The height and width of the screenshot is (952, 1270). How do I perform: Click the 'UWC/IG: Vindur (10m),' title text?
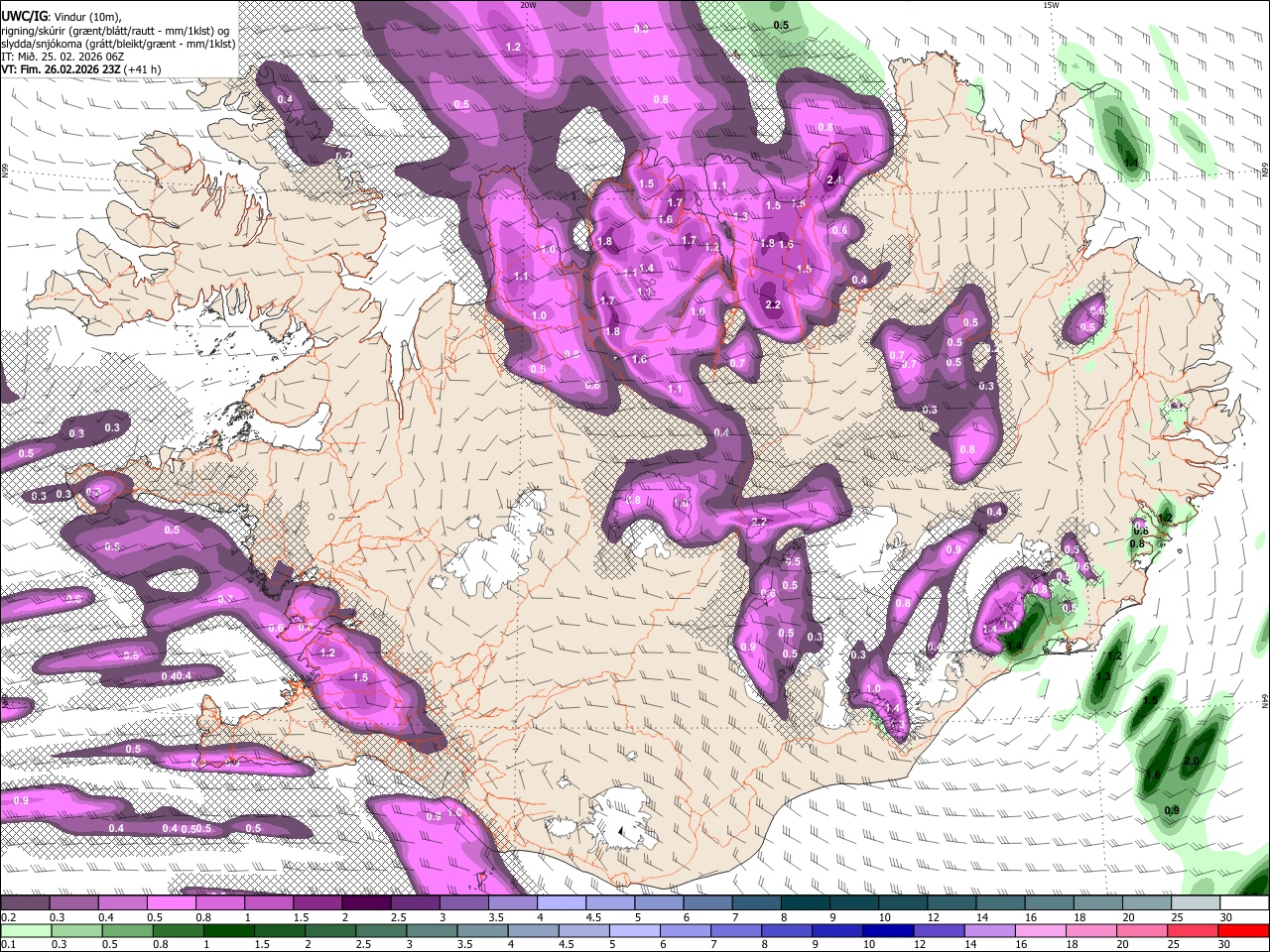pyautogui.click(x=62, y=16)
